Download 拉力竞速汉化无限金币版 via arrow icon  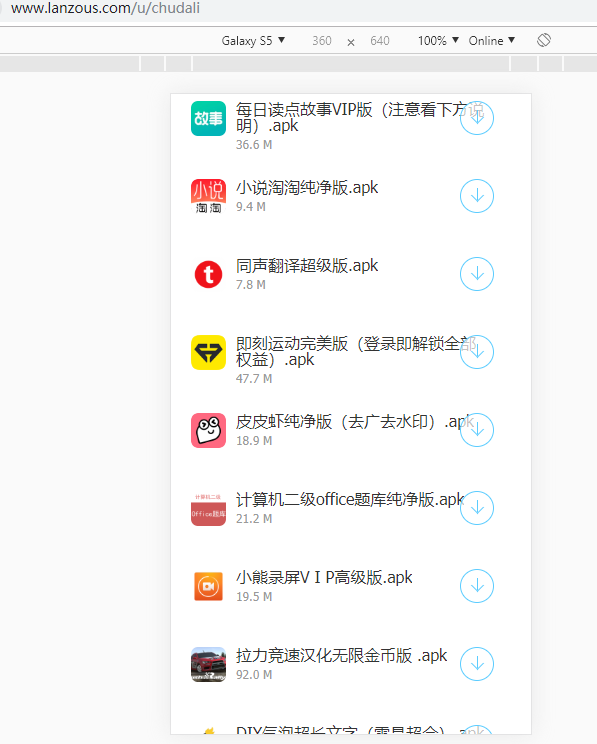pos(477,664)
